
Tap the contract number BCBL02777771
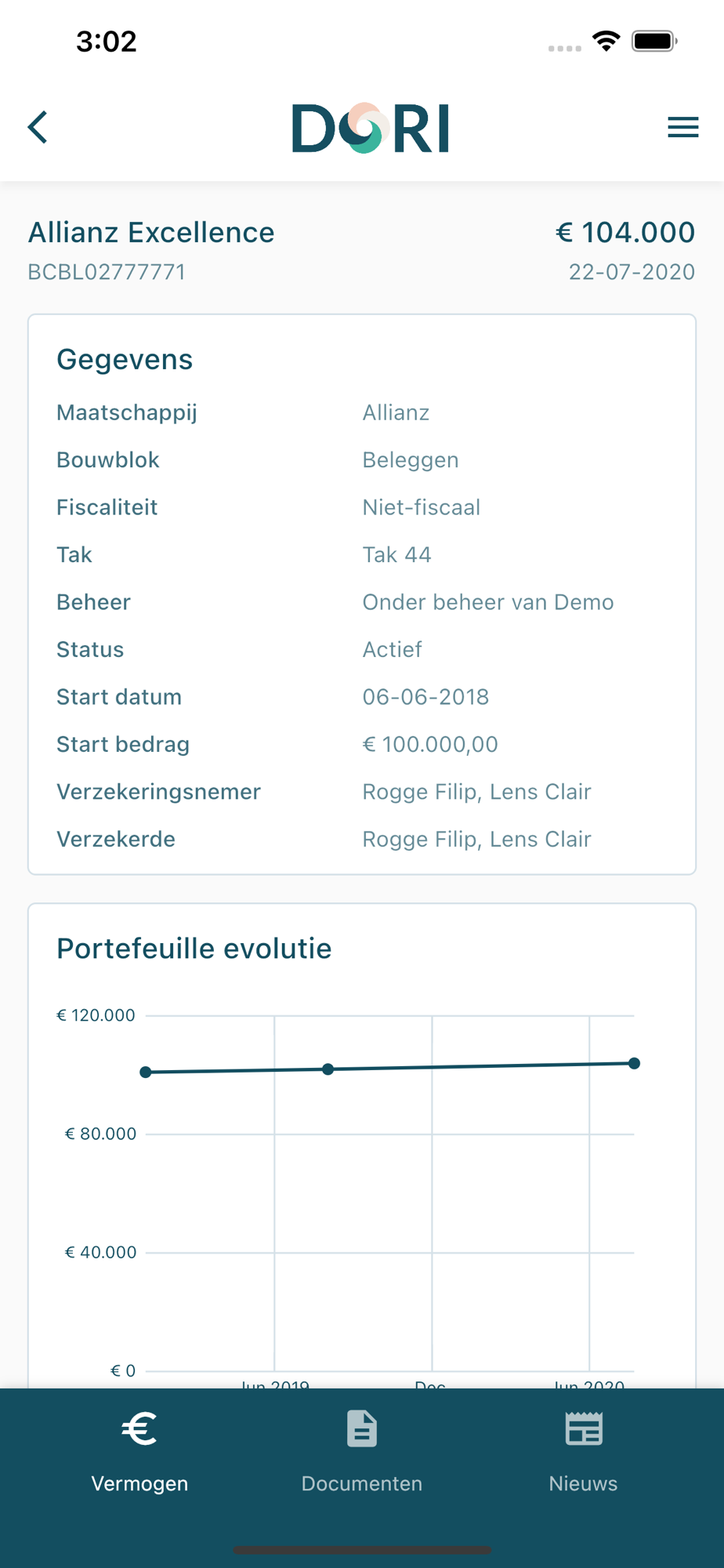(107, 272)
